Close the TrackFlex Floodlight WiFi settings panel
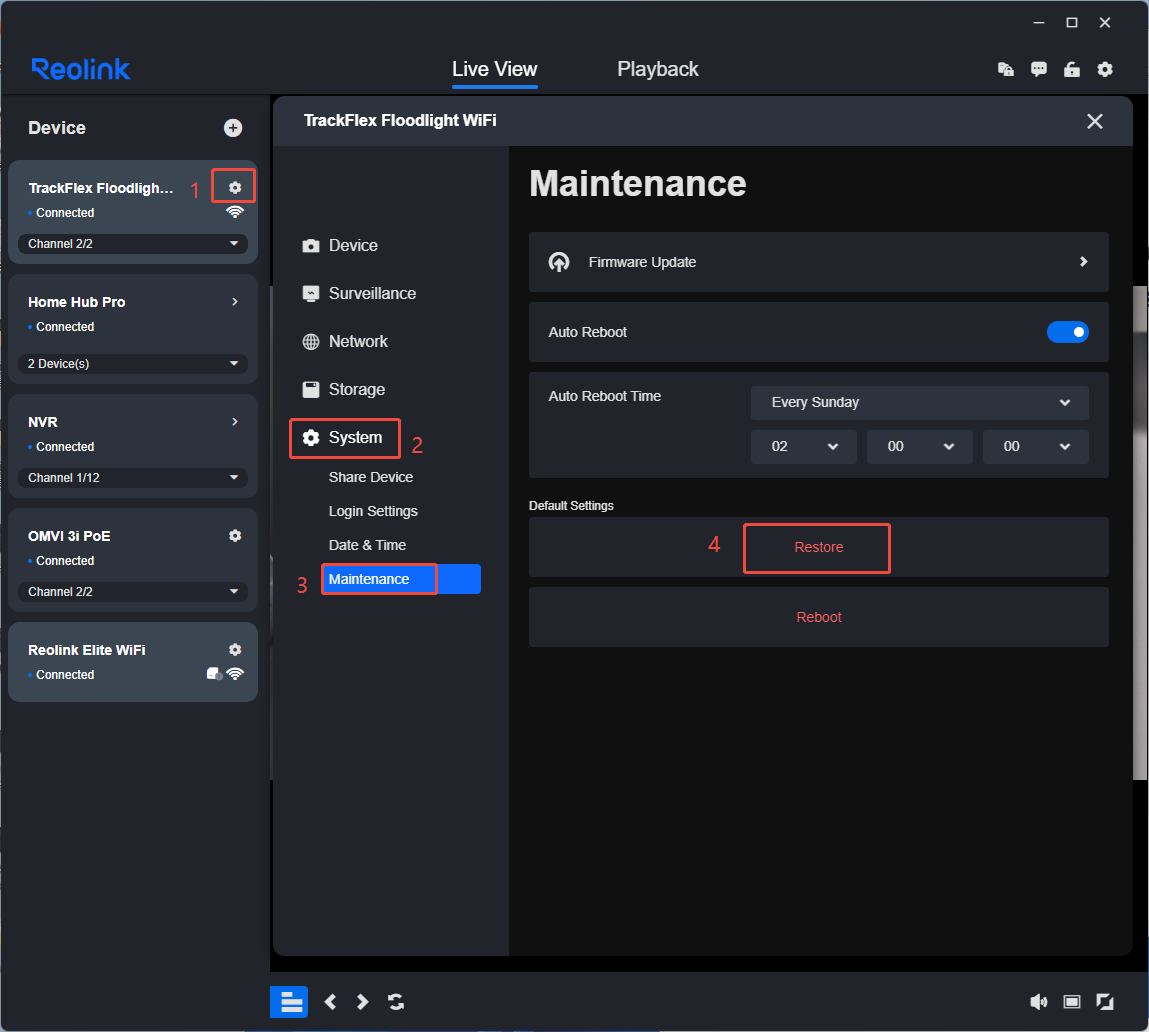 [x=1094, y=121]
